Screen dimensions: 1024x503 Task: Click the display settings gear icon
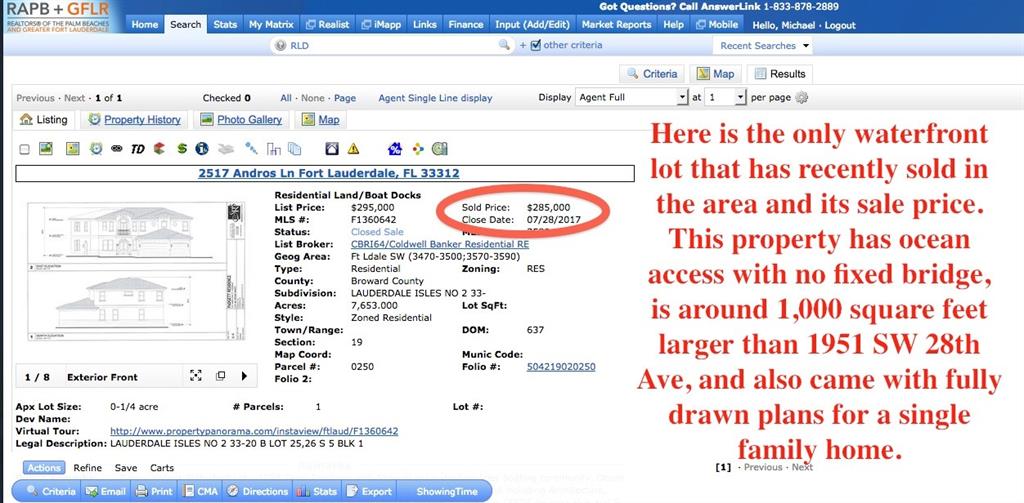tap(801, 98)
